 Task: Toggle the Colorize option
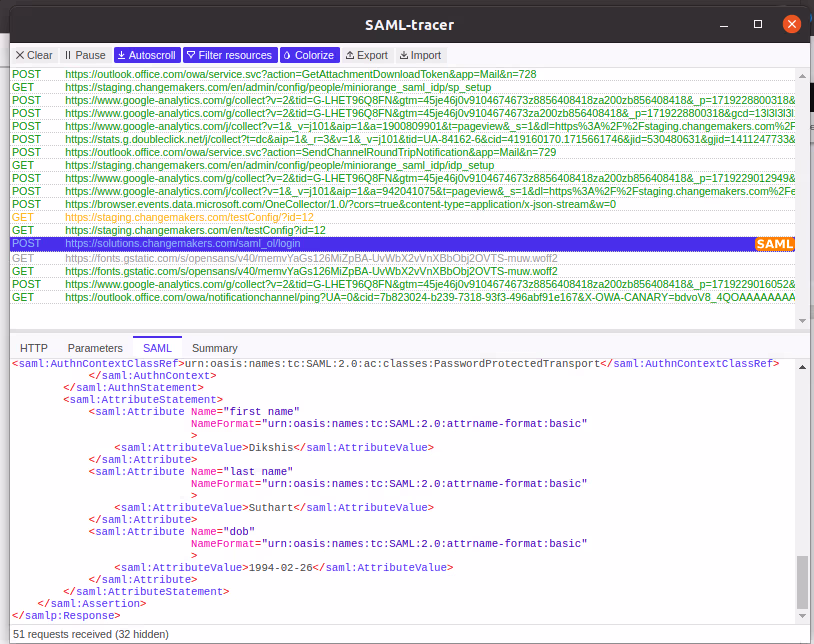click(x=309, y=55)
